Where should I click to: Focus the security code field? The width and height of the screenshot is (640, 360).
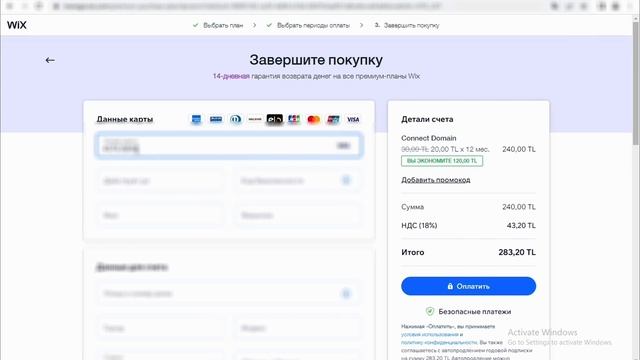(x=298, y=181)
